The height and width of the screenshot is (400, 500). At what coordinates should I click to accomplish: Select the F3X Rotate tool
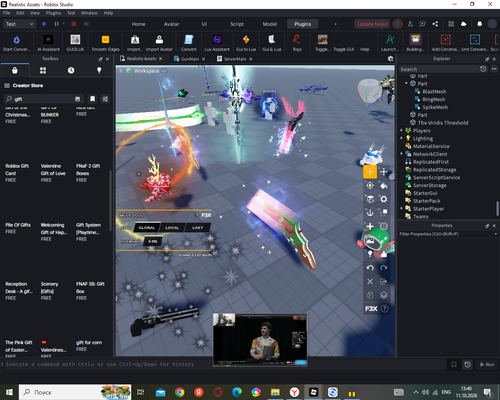[370, 185]
